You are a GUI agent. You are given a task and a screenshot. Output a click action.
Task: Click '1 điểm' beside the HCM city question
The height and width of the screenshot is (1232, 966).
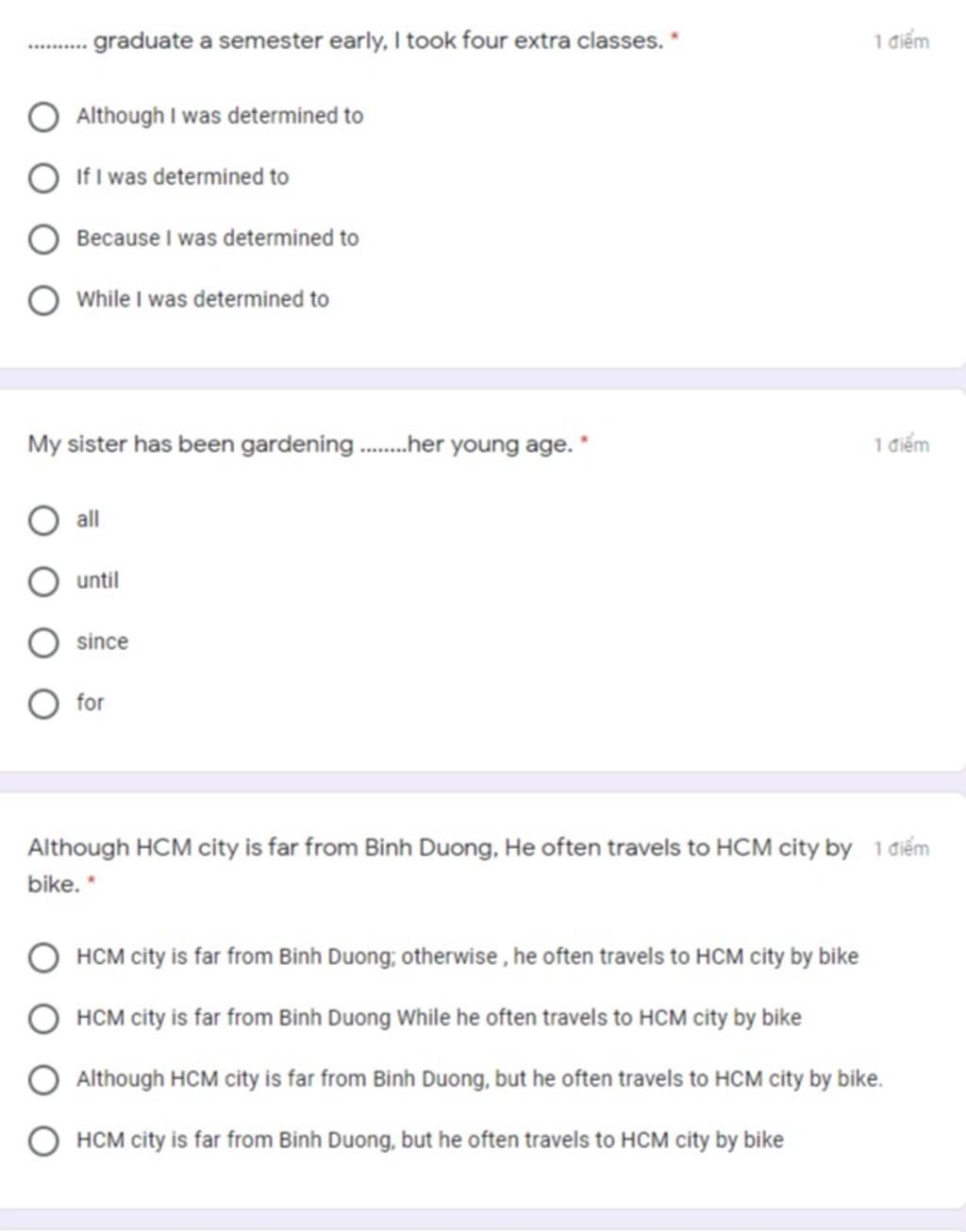point(901,848)
